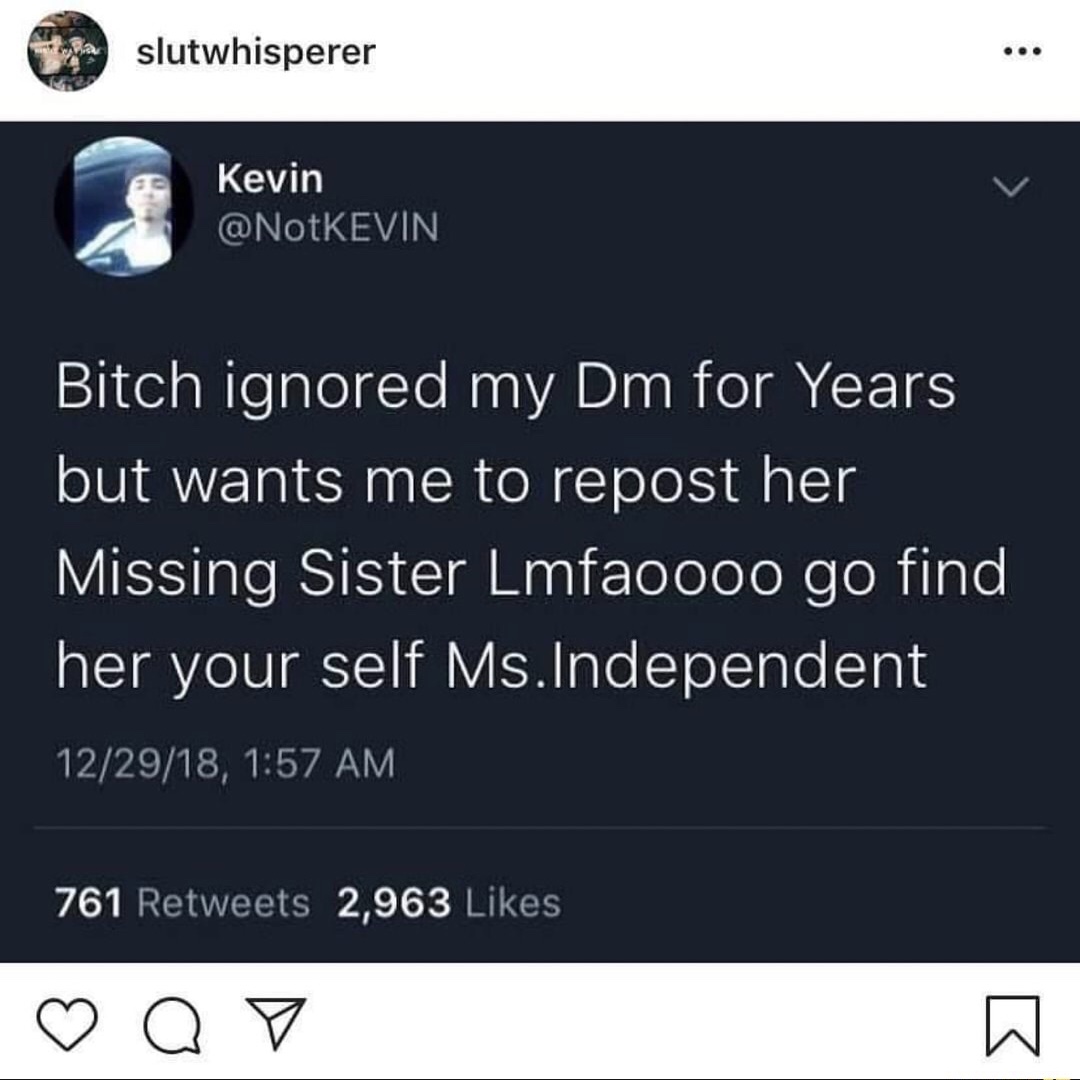The height and width of the screenshot is (1080, 1080).
Task: Show the 761 retweets count
Action: pyautogui.click(x=89, y=902)
